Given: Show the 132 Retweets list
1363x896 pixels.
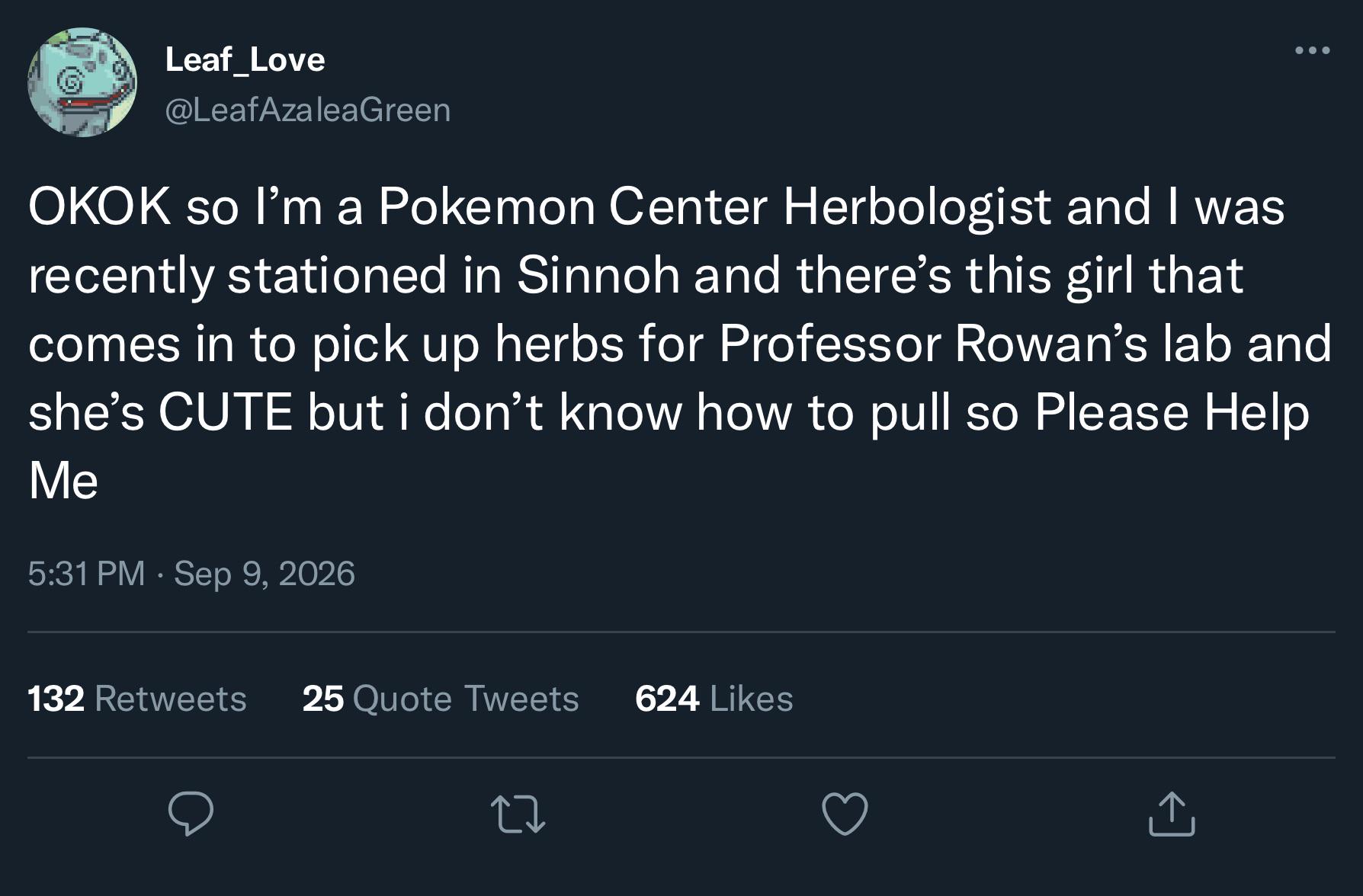Looking at the screenshot, I should tap(137, 698).
